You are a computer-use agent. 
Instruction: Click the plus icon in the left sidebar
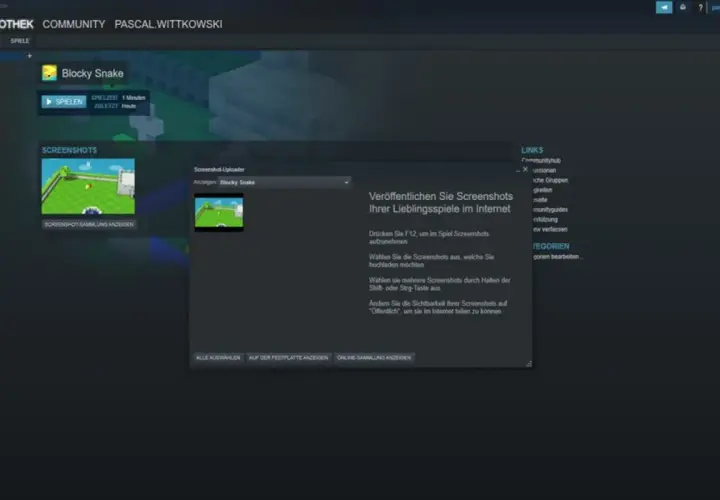29,56
